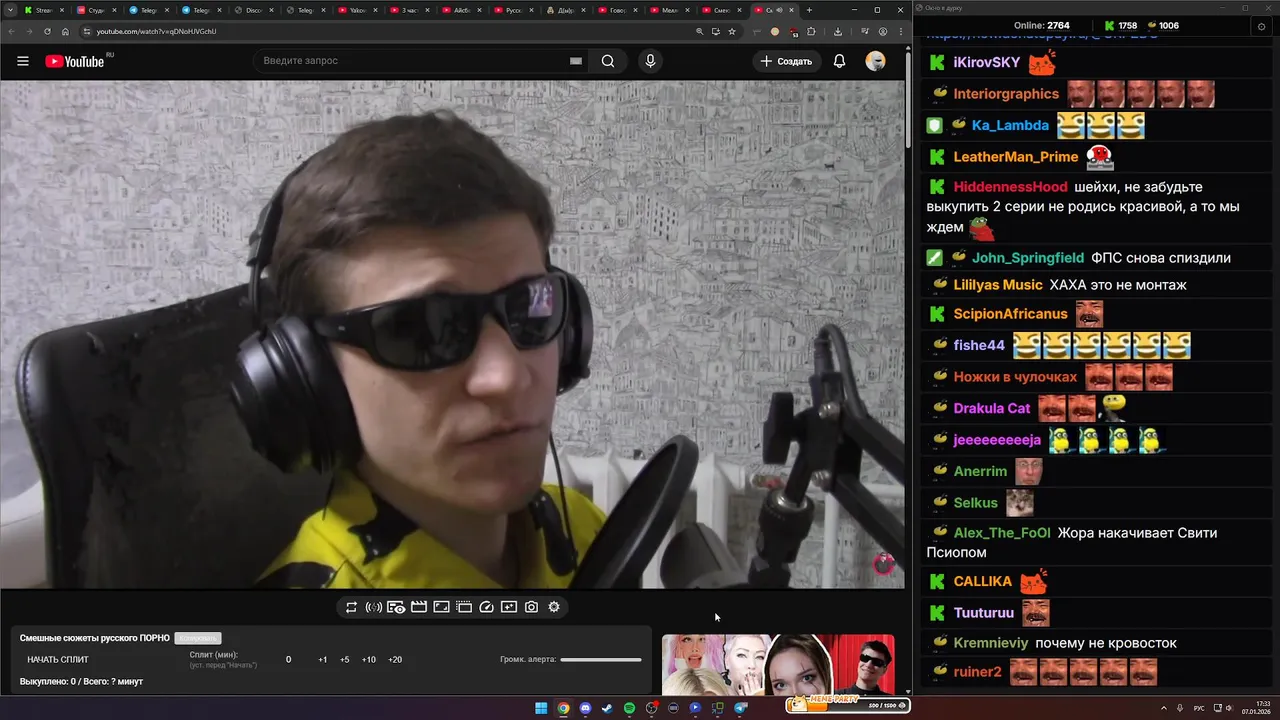Switch to the Yakov YouTube tab

tap(356, 10)
